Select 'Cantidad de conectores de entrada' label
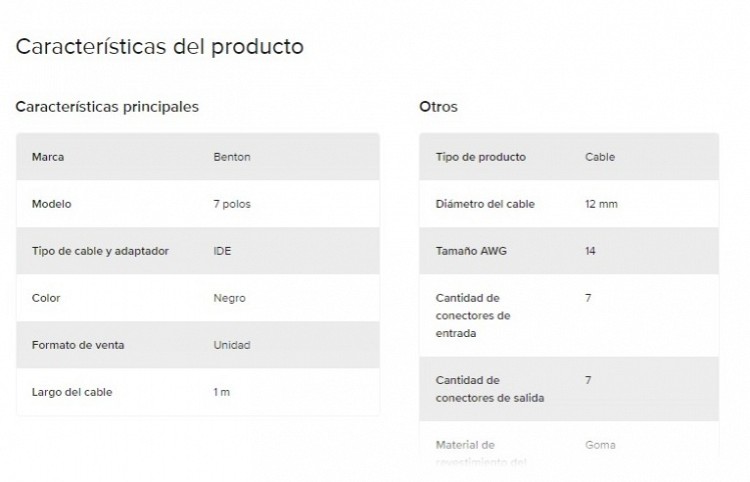The image size is (750, 482). point(473,316)
